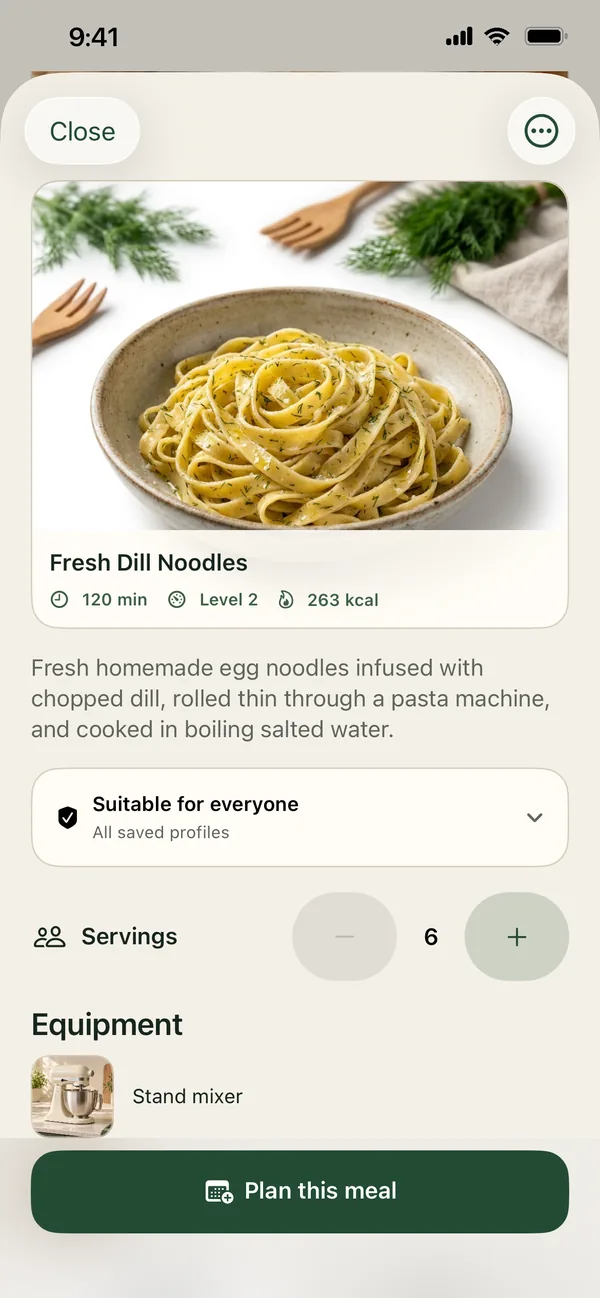Close the recipe sheet
600x1298 pixels.
click(82, 131)
